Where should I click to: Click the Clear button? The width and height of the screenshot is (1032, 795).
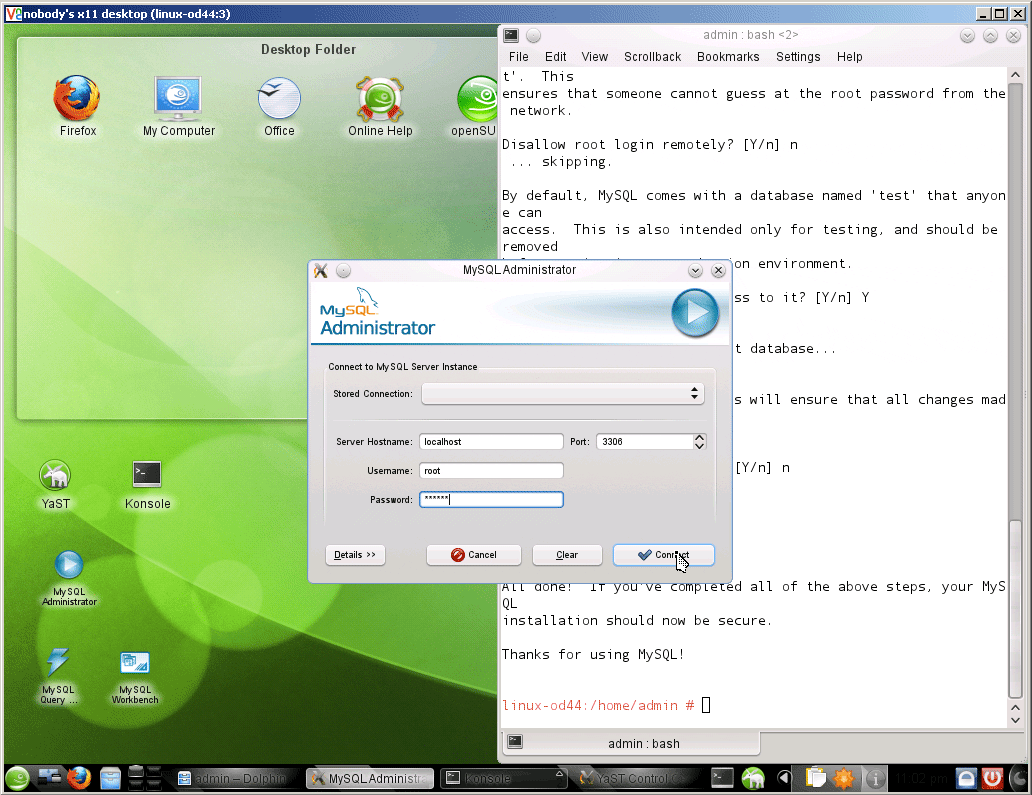tap(567, 555)
